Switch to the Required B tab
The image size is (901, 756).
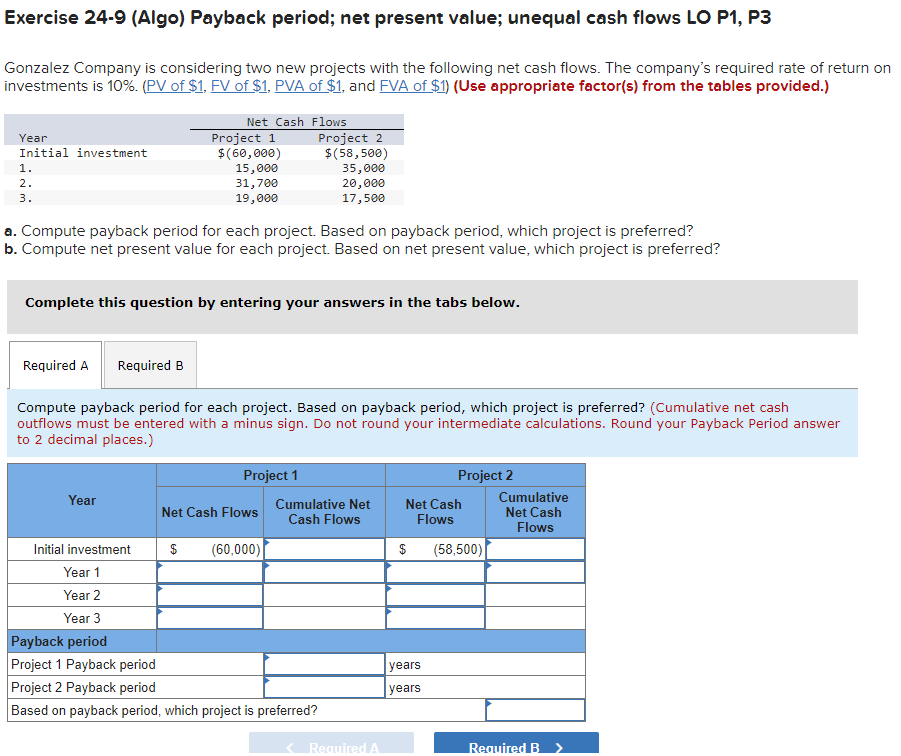pos(149,365)
